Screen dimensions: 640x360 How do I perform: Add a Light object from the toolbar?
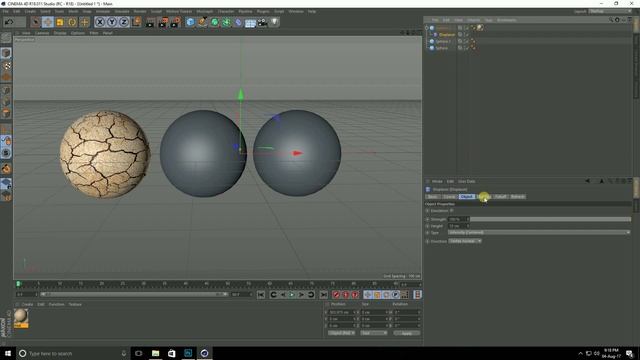click(x=274, y=22)
